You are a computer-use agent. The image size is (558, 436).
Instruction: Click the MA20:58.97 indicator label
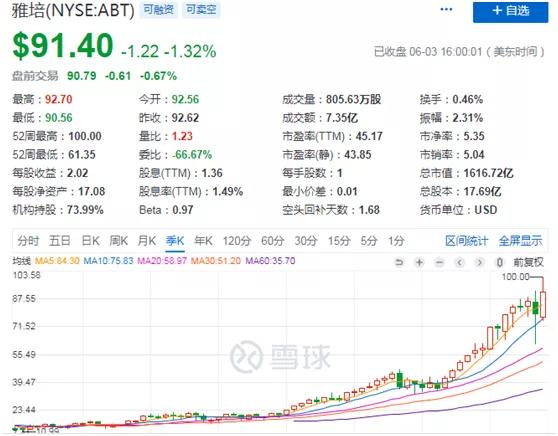point(162,261)
